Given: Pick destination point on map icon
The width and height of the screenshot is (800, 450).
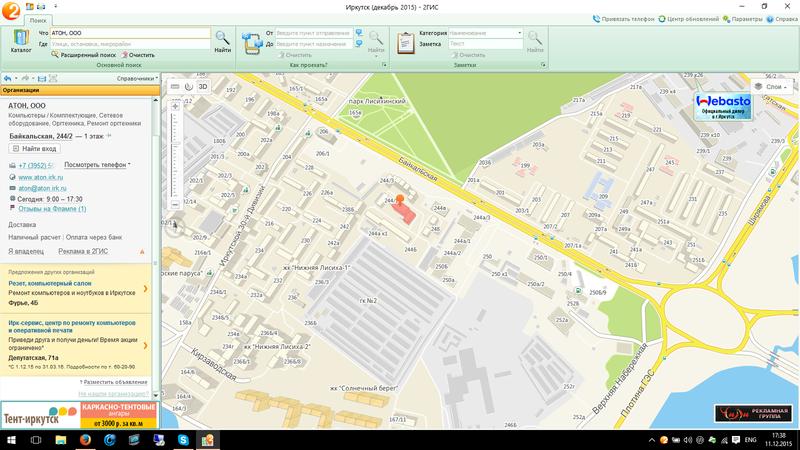Looking at the screenshot, I should click(x=359, y=44).
